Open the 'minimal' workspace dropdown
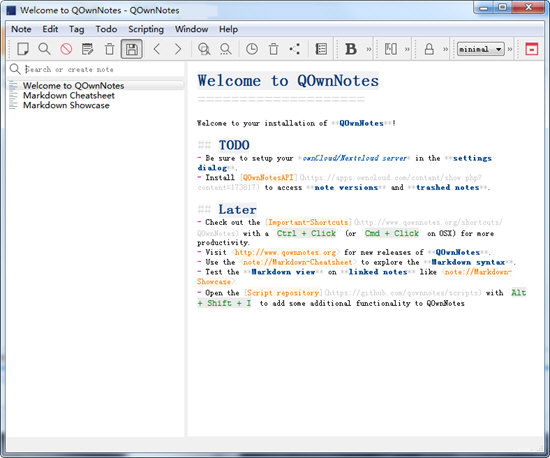 click(481, 49)
